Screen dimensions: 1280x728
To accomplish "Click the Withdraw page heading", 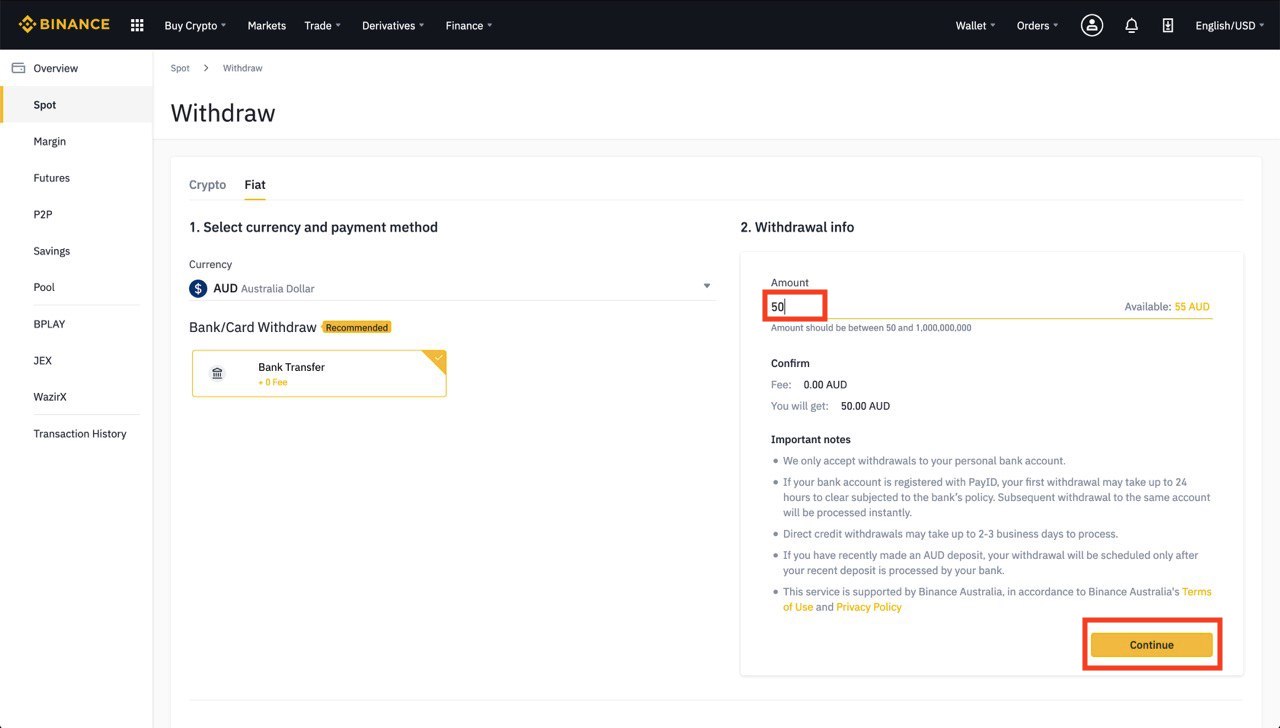I will pos(223,113).
